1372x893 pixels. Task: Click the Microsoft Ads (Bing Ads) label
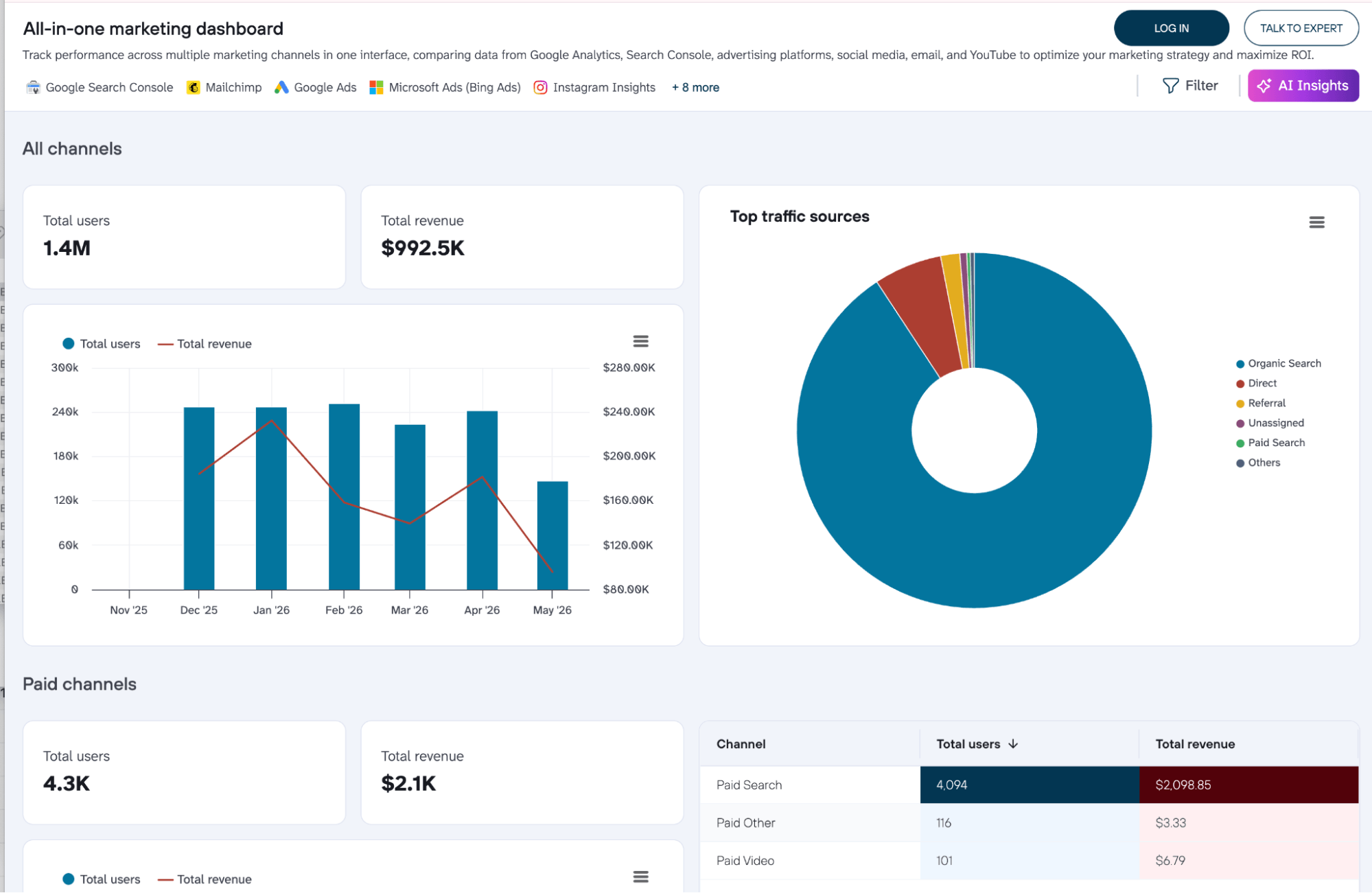(x=454, y=87)
